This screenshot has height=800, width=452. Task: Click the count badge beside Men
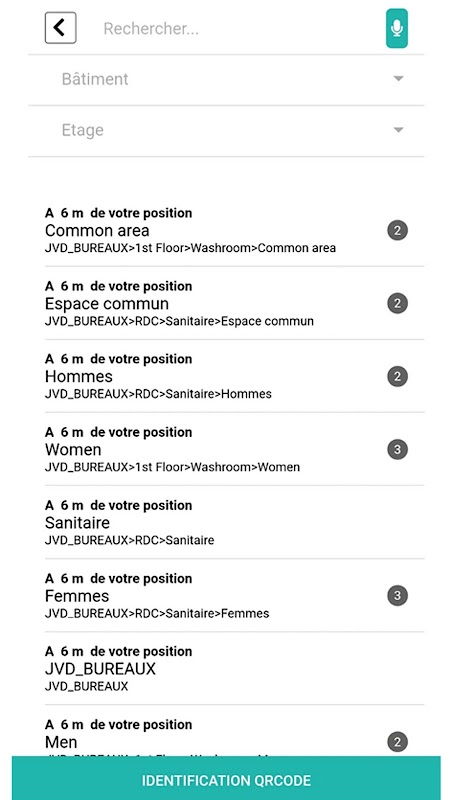[397, 742]
